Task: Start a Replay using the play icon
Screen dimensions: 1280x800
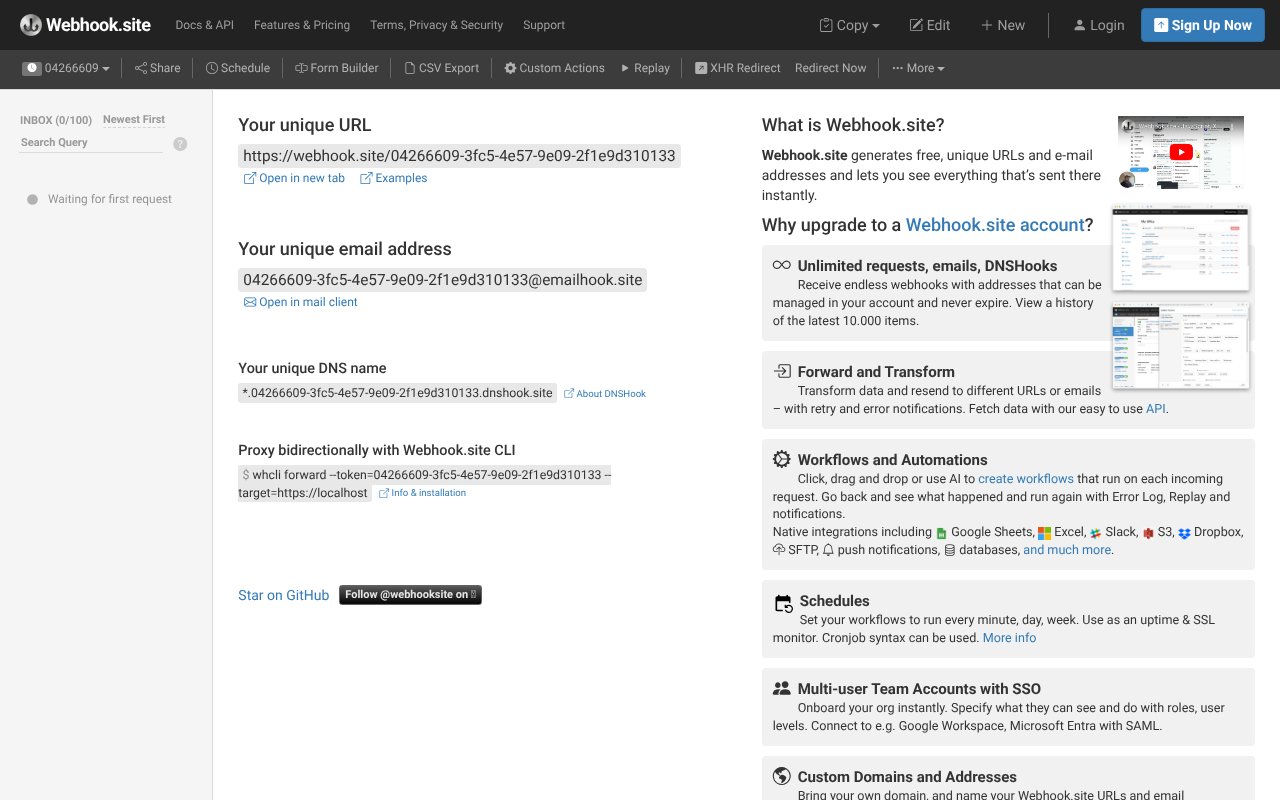Action: pyautogui.click(x=625, y=67)
